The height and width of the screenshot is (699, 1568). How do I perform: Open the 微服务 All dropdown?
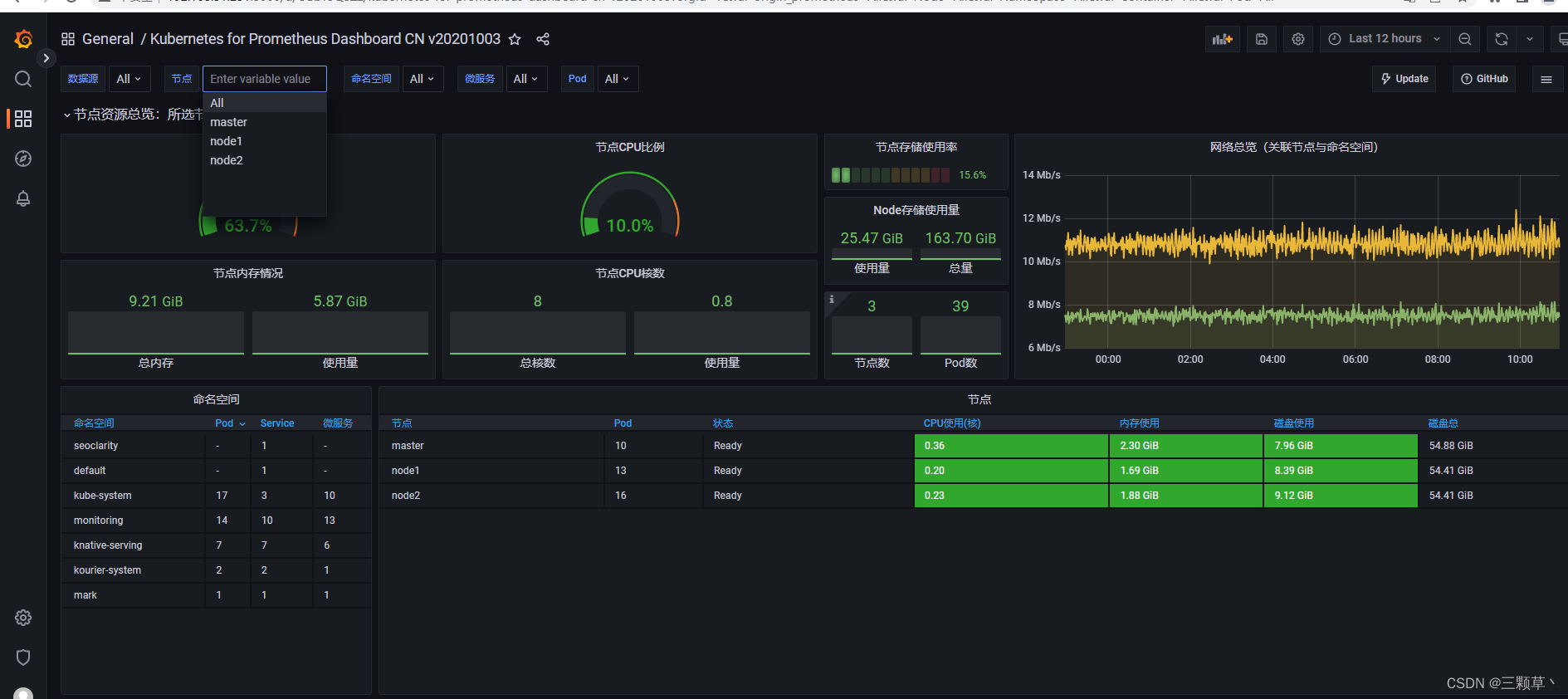pyautogui.click(x=526, y=79)
